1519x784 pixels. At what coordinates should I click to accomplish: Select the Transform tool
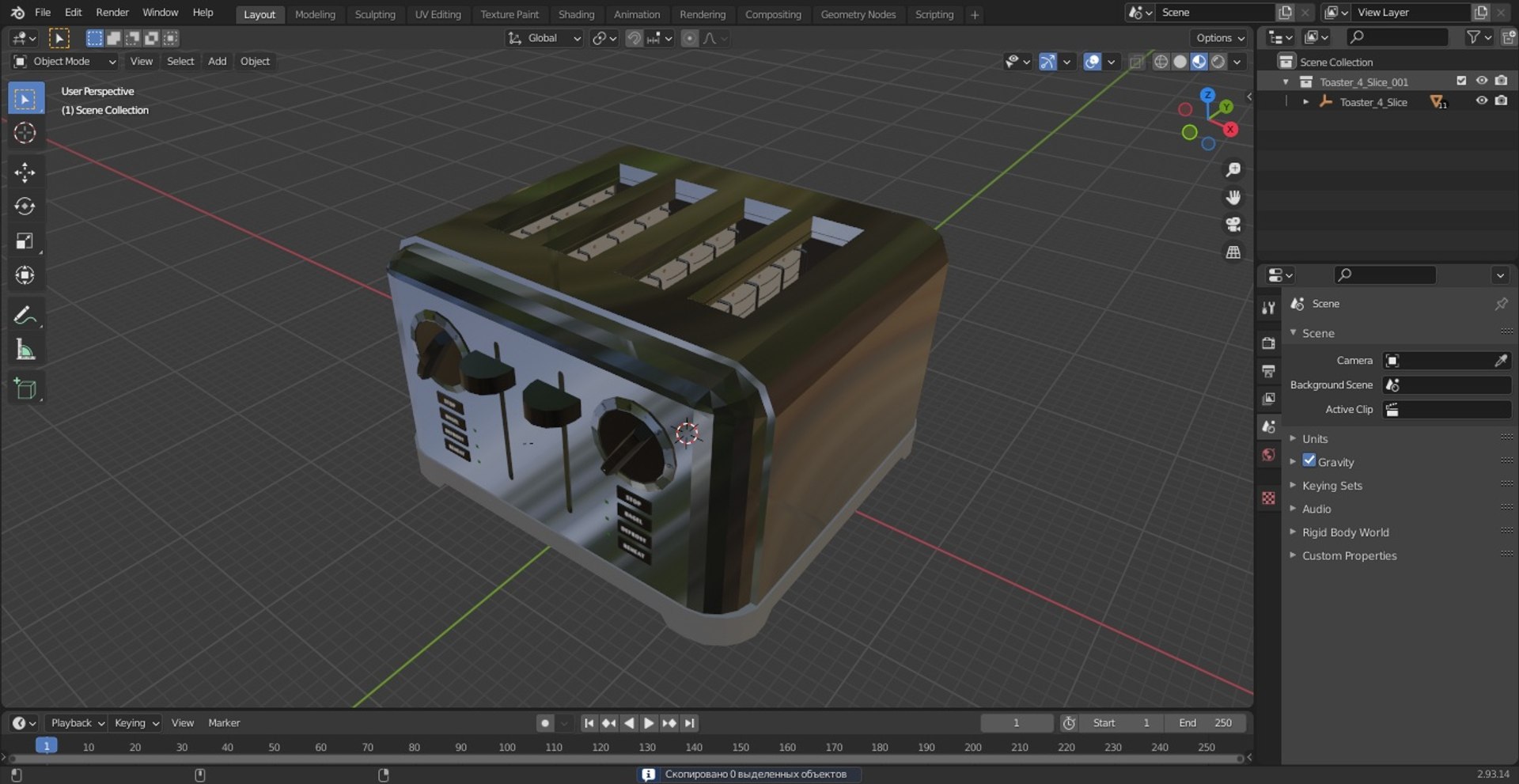coord(25,275)
